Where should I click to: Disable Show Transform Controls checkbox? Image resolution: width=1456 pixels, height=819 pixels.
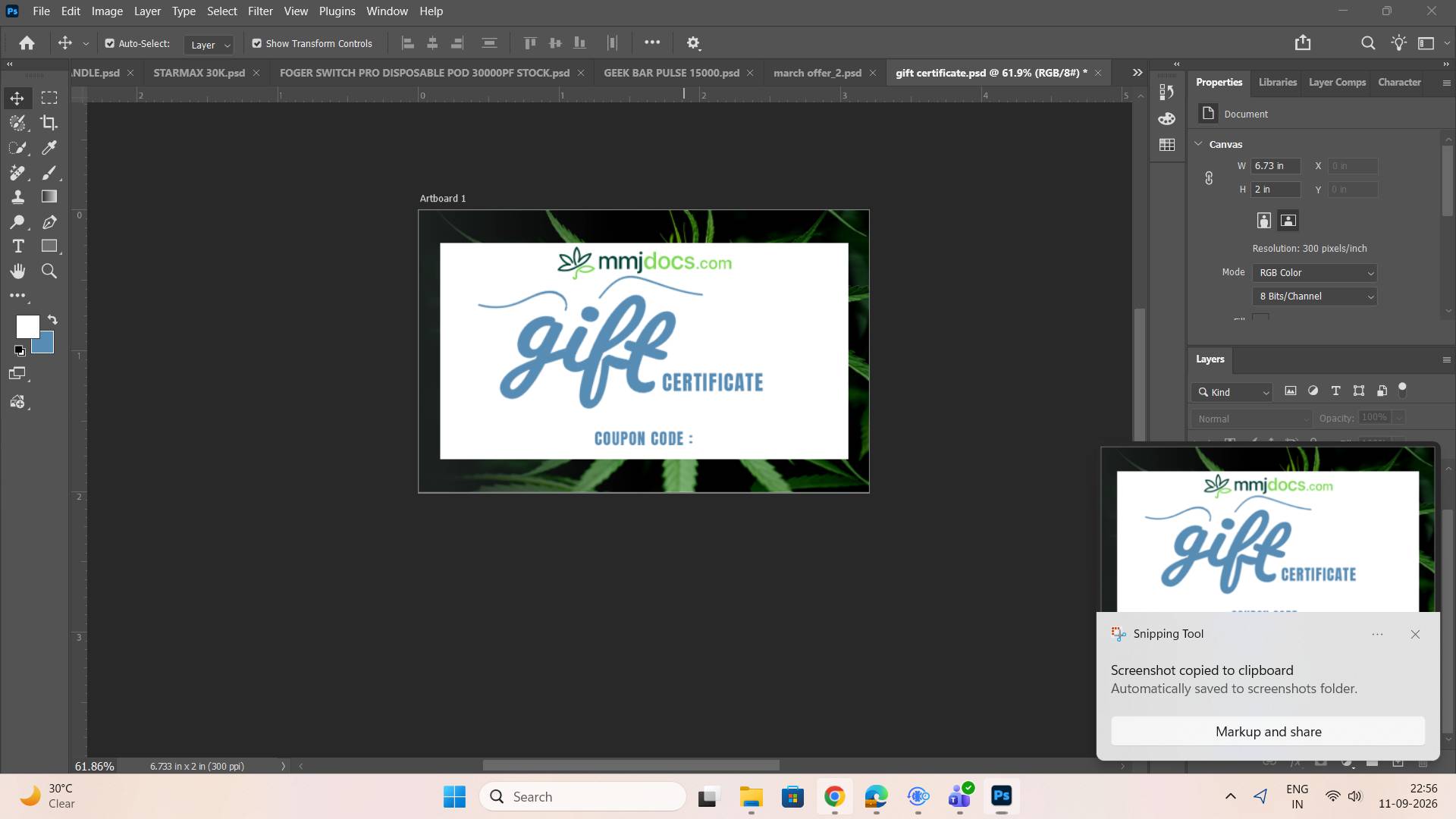257,44
